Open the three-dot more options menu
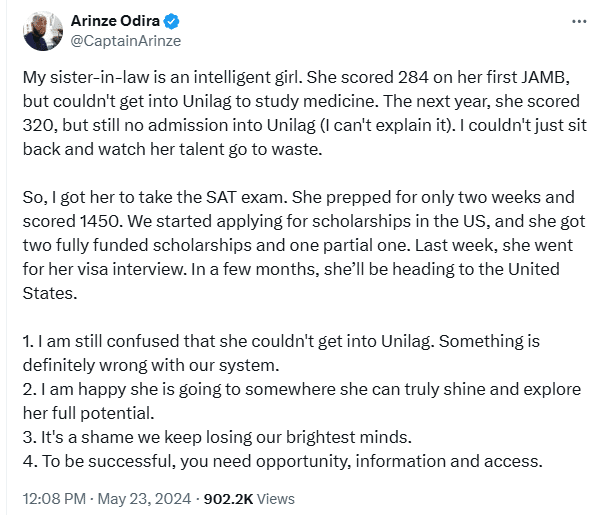This screenshot has width=604, height=515. [578, 20]
